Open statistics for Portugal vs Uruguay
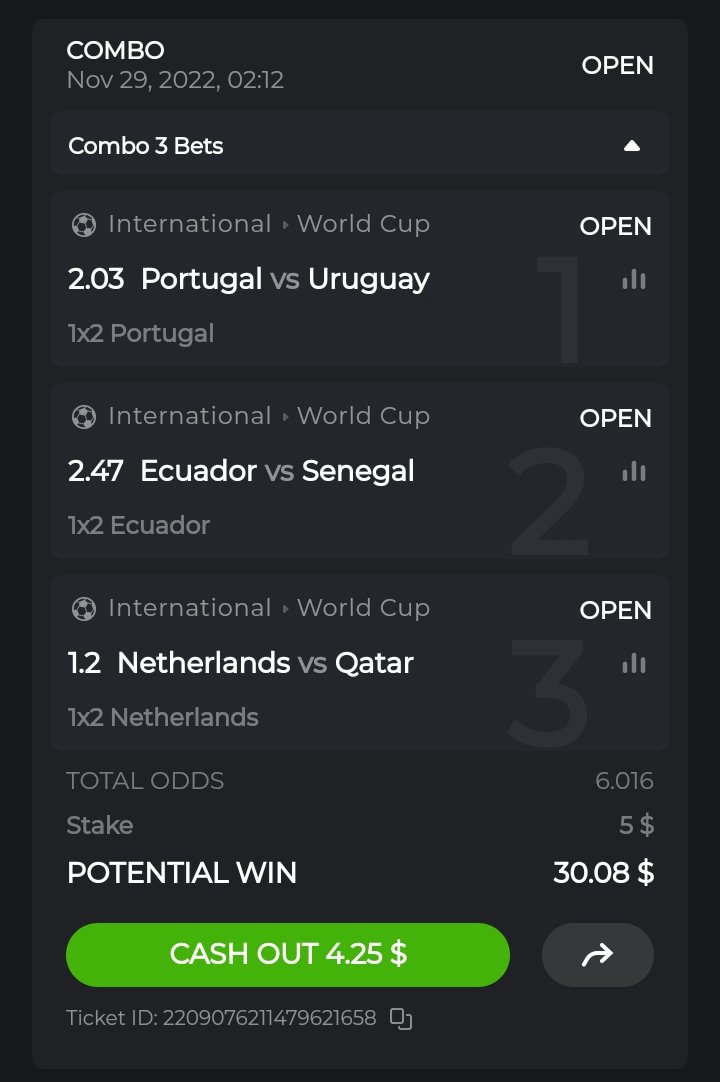This screenshot has width=720, height=1082. pos(633,280)
